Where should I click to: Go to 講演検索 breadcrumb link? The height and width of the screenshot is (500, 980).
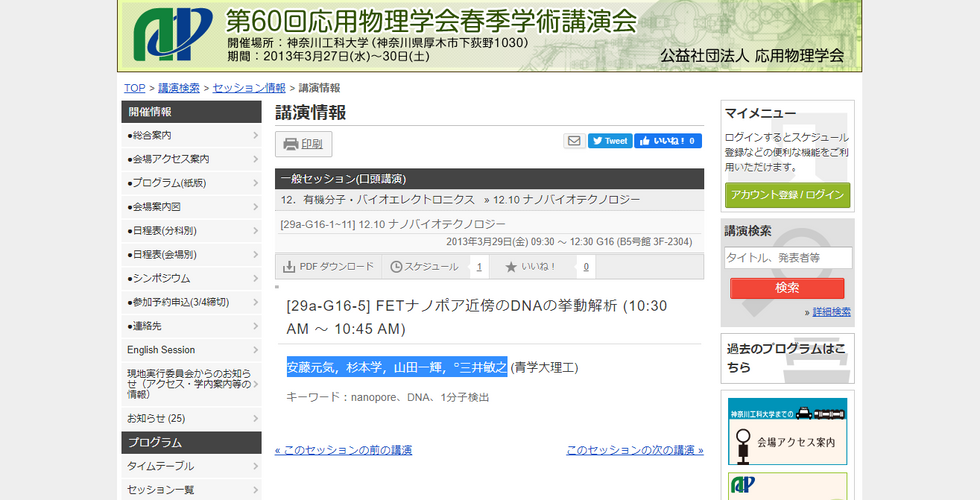179,88
